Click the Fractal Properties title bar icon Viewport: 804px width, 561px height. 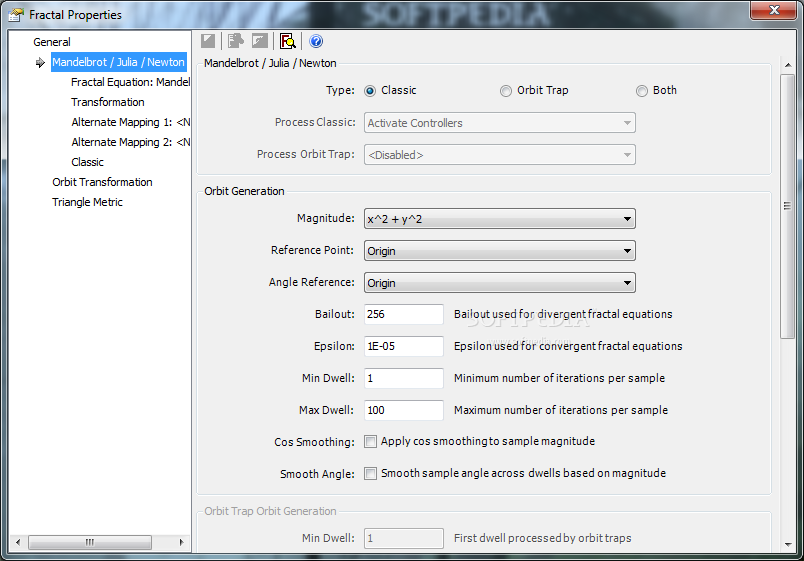[x=16, y=15]
